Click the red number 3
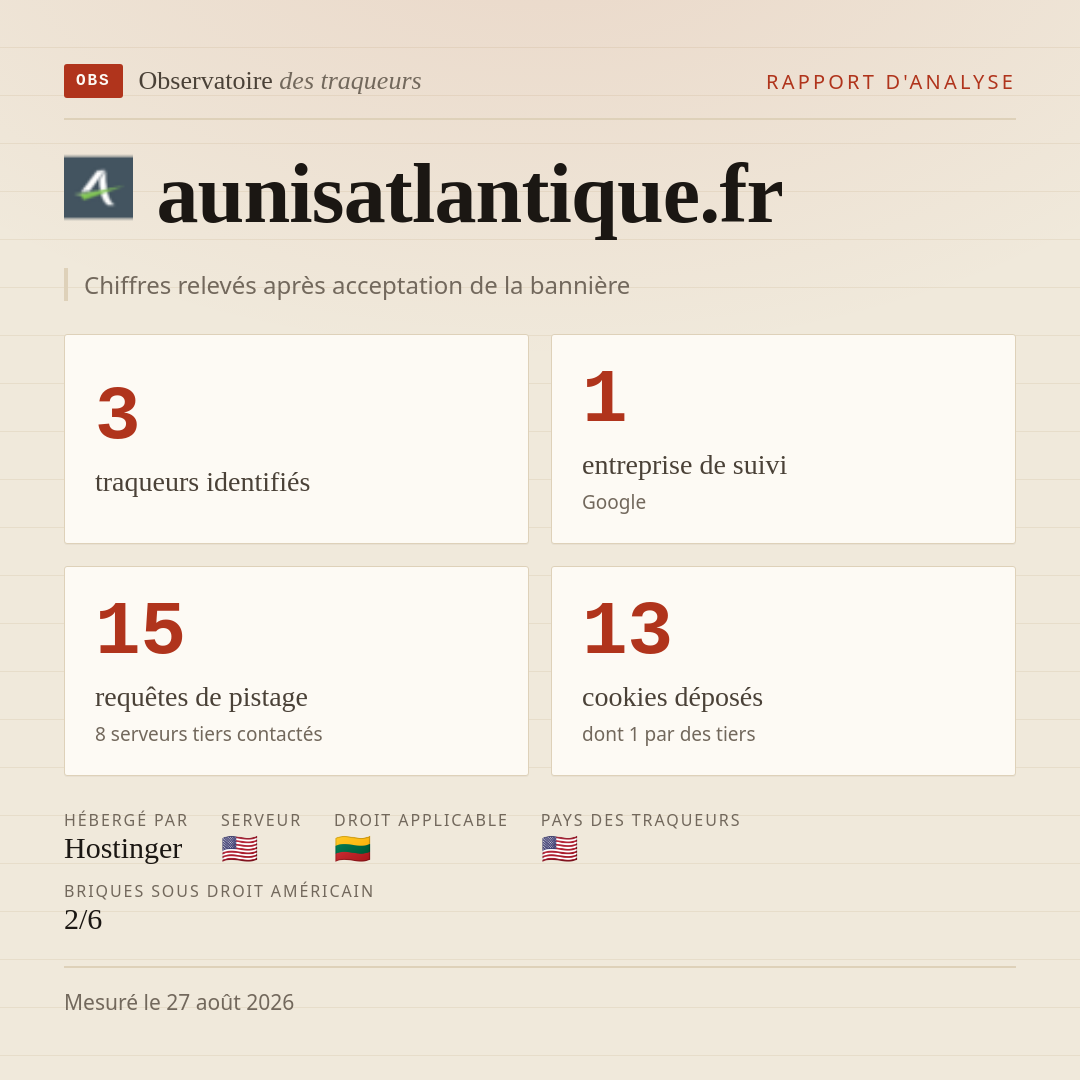Screen dimensions: 1080x1080 coord(118,414)
